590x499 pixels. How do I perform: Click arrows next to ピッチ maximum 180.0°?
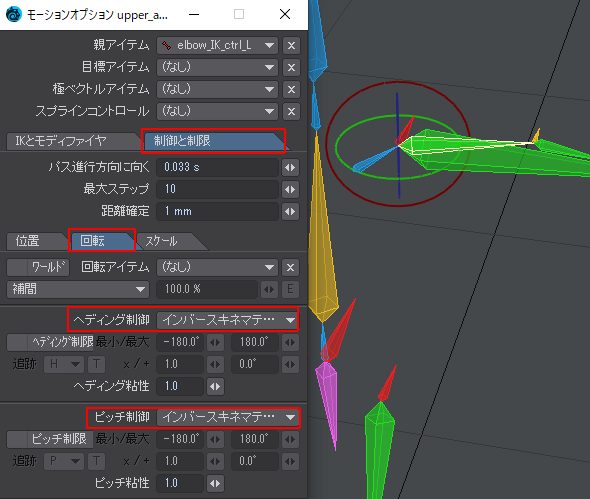point(290,439)
